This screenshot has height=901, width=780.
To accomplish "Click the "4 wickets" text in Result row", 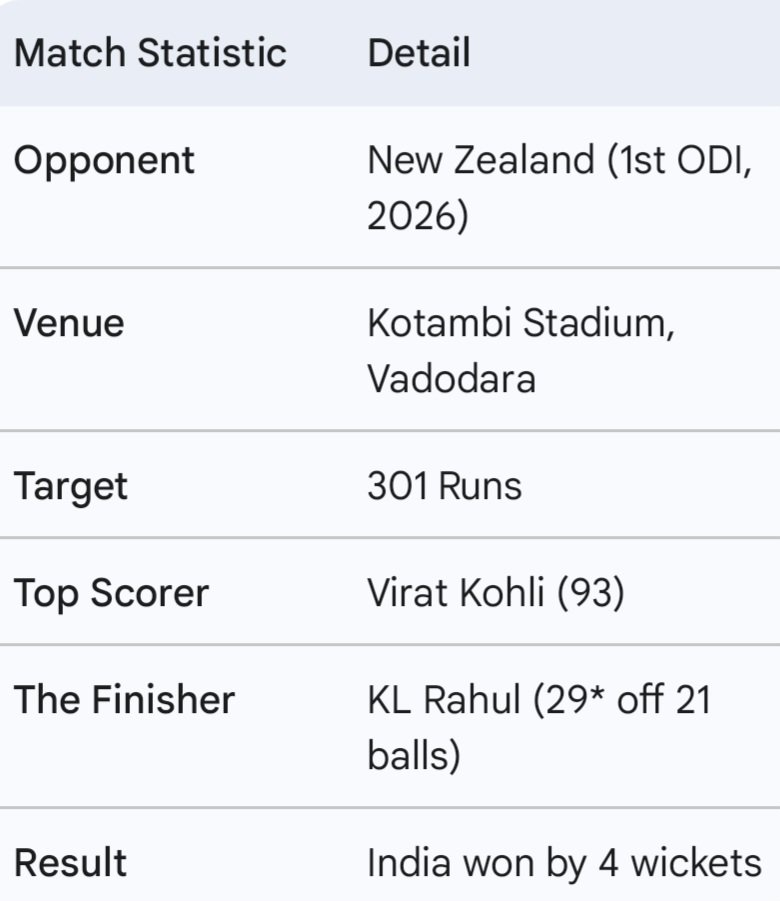I will [681, 863].
